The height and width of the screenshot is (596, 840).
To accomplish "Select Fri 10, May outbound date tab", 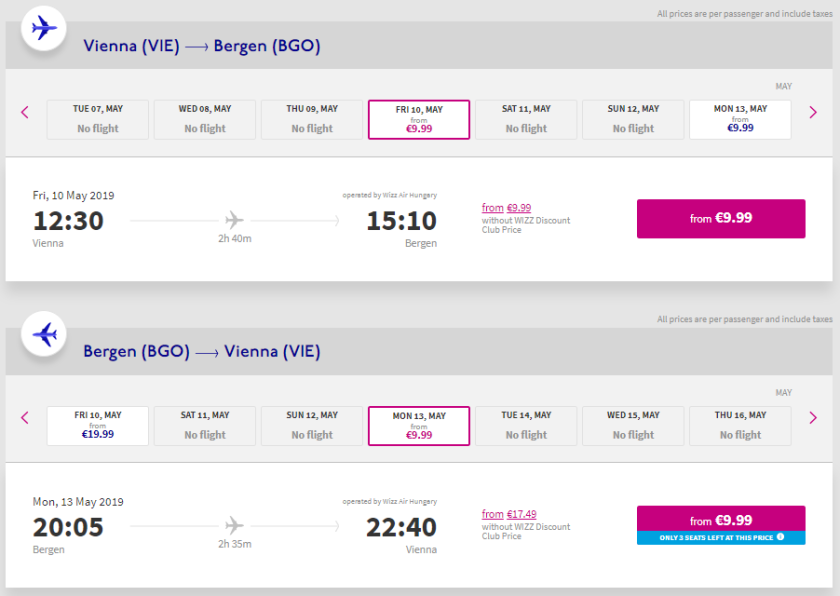I will (x=419, y=119).
